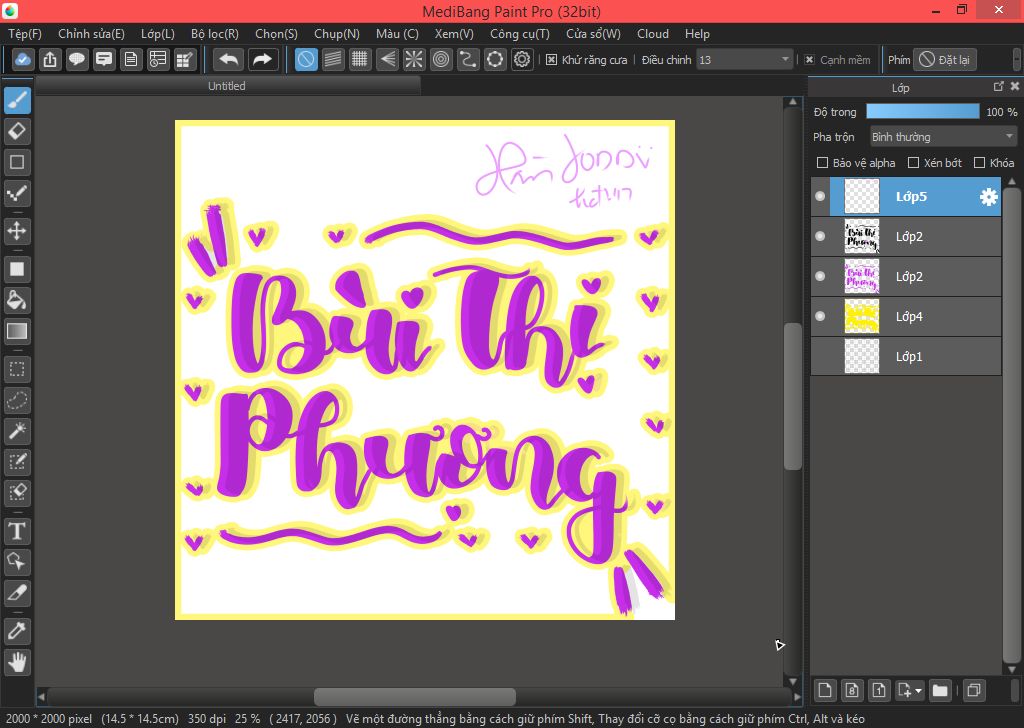Select the Move tool
1024x728 pixels.
(17, 231)
